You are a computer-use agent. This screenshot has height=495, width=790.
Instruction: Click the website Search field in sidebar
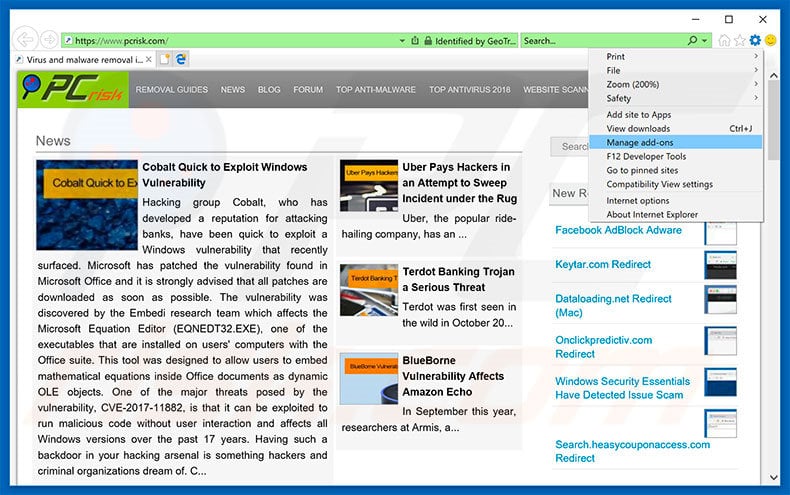coord(570,146)
